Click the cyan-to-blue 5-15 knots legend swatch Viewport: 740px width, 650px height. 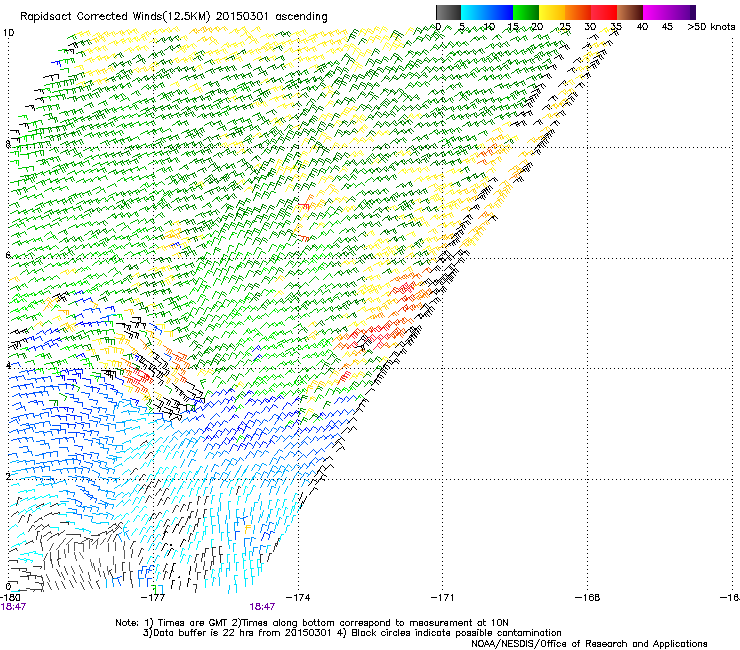487,12
